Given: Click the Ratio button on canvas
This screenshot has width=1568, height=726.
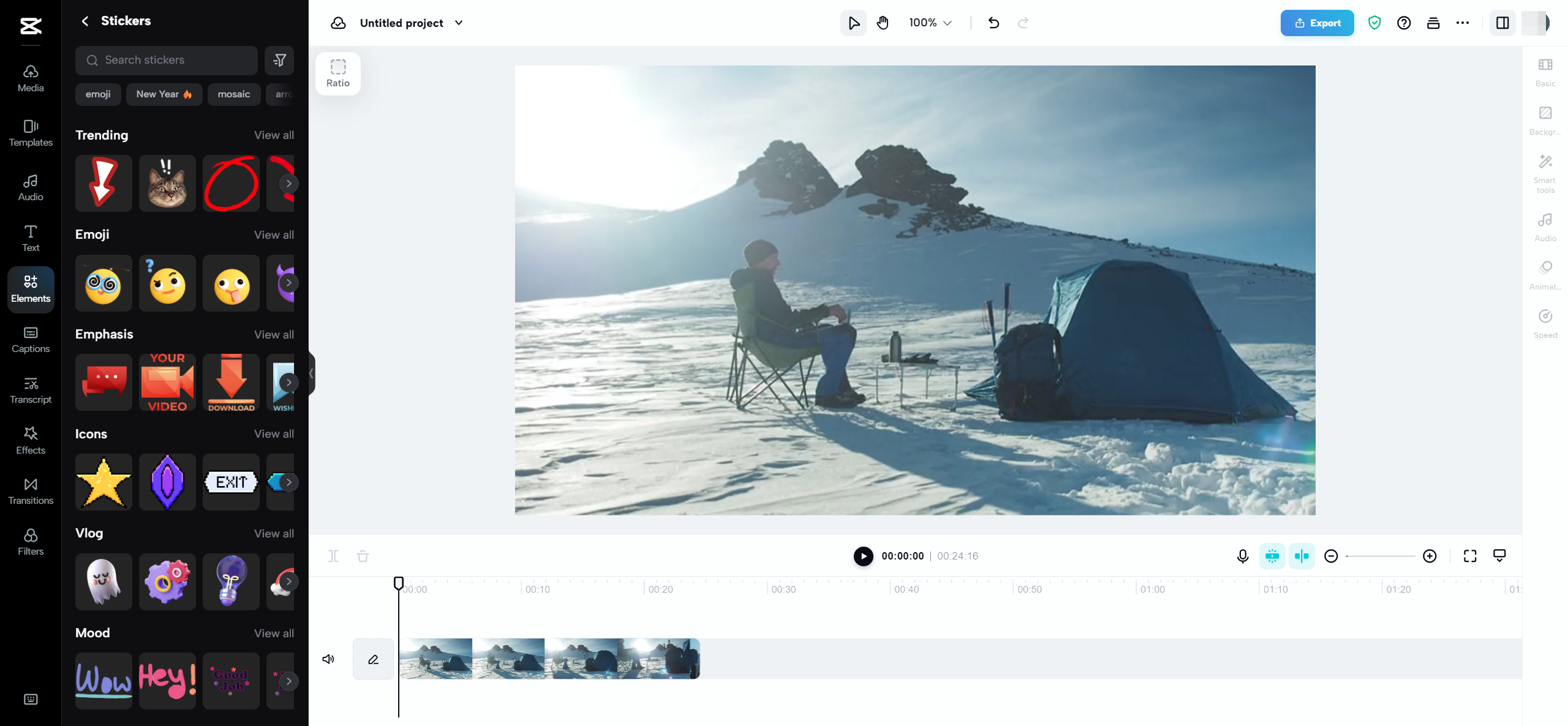Looking at the screenshot, I should [339, 73].
